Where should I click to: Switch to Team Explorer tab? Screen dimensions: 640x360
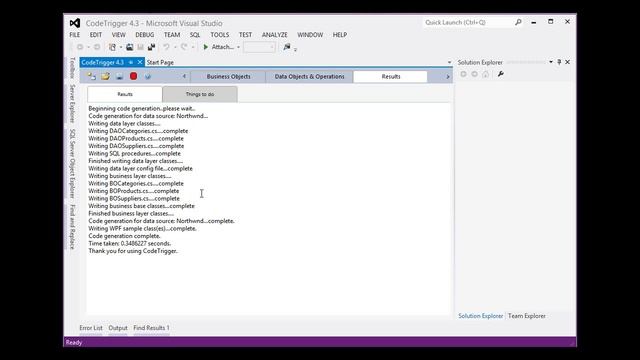[x=527, y=316]
